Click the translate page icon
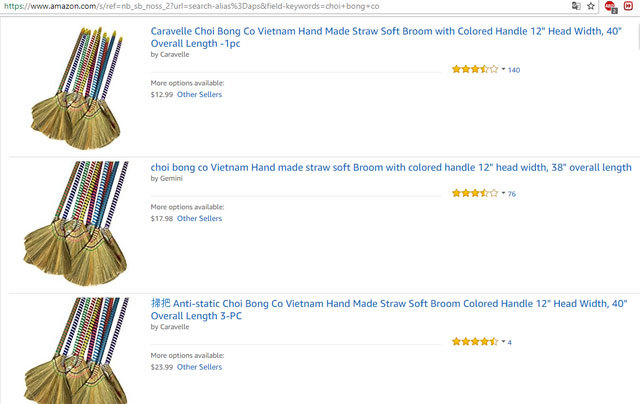This screenshot has width=640, height=404. point(575,6)
